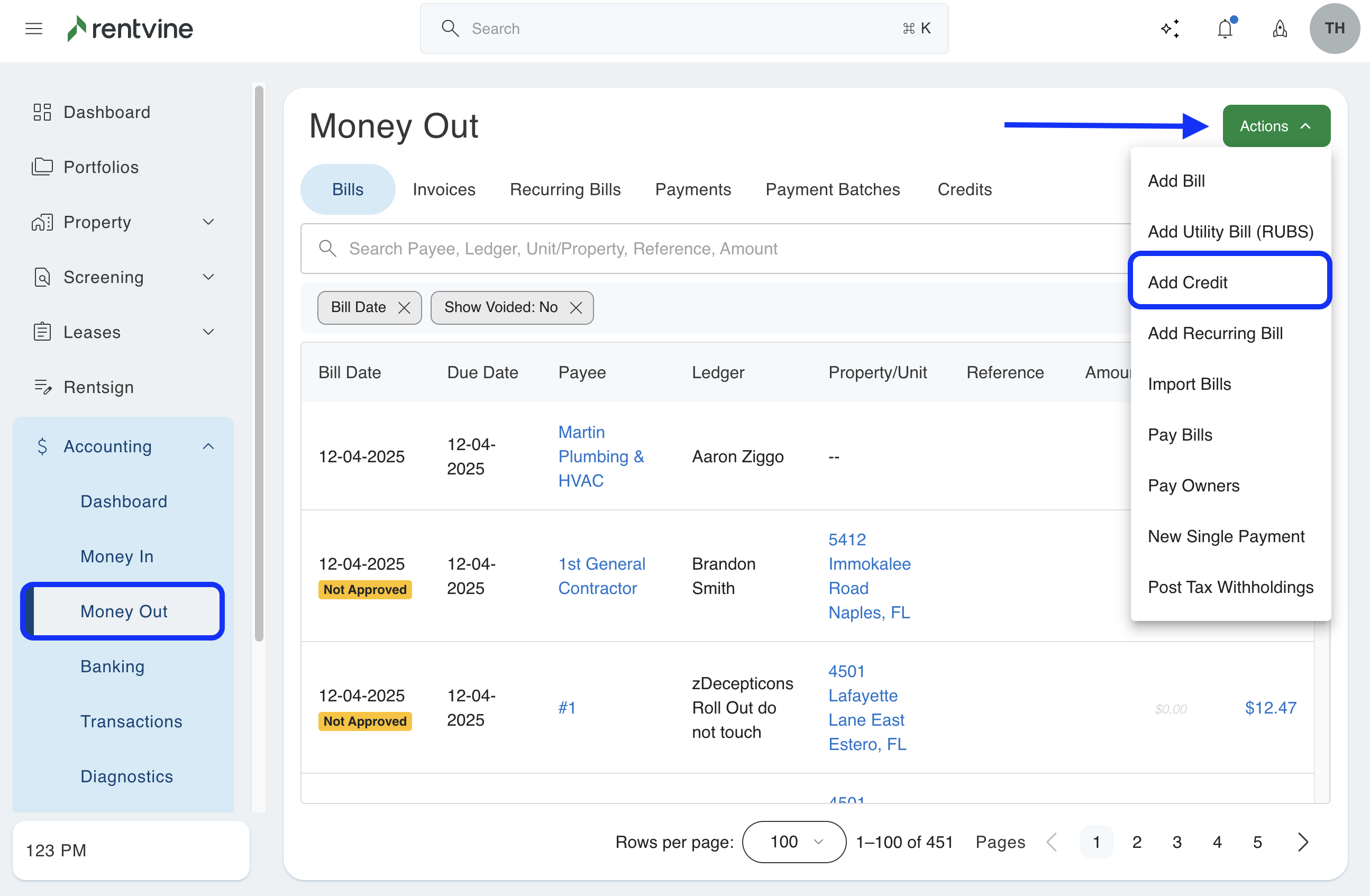Screen dimensions: 1370x896
Task: Switch to the Recurring Bills tab
Action: (x=565, y=189)
